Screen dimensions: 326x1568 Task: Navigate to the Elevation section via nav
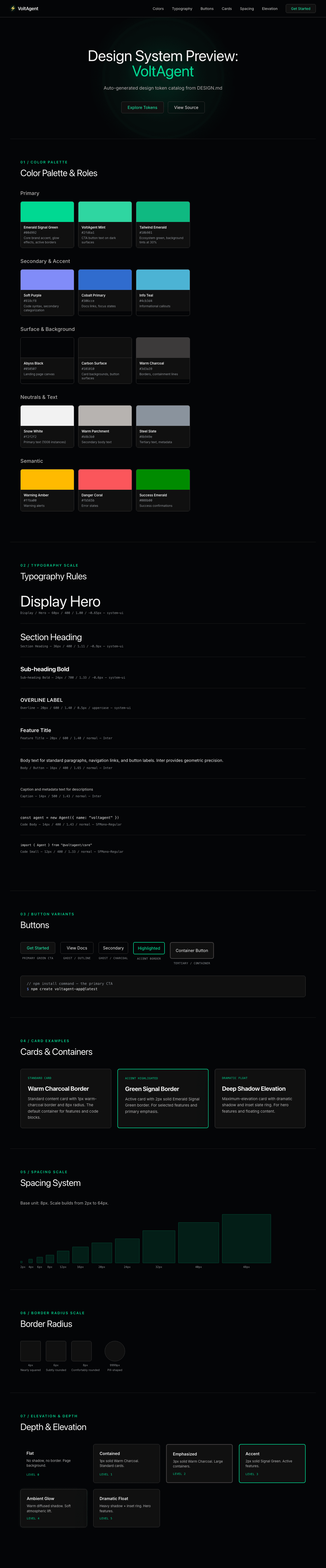click(270, 8)
